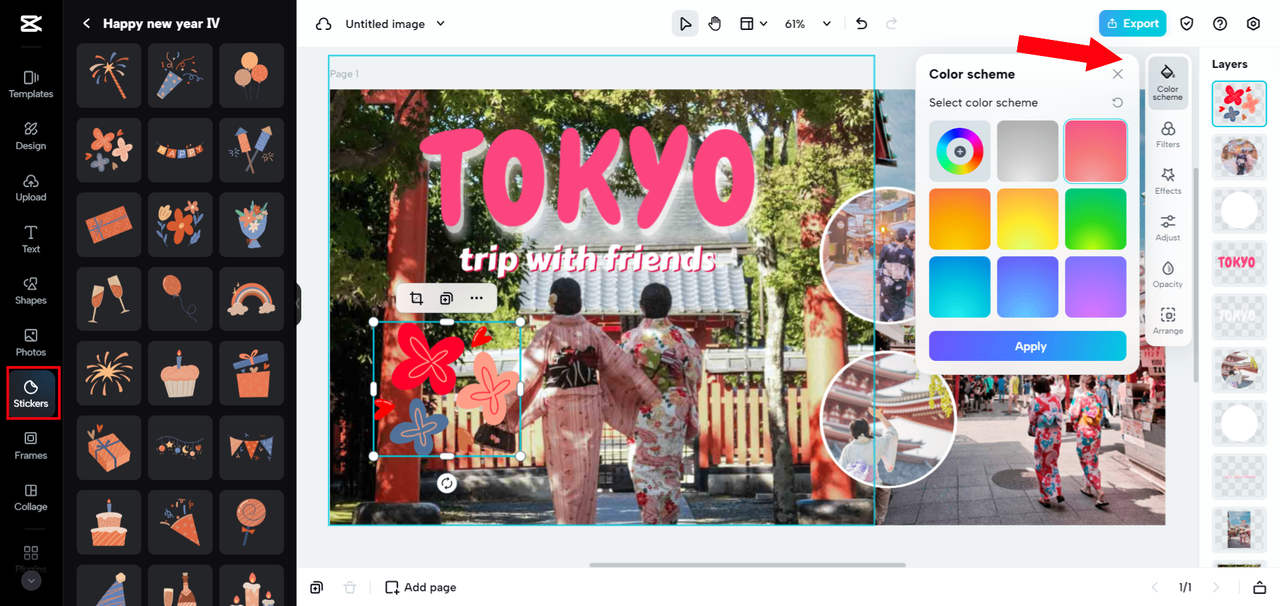The image size is (1280, 606).
Task: Undo the last action
Action: coord(862,24)
